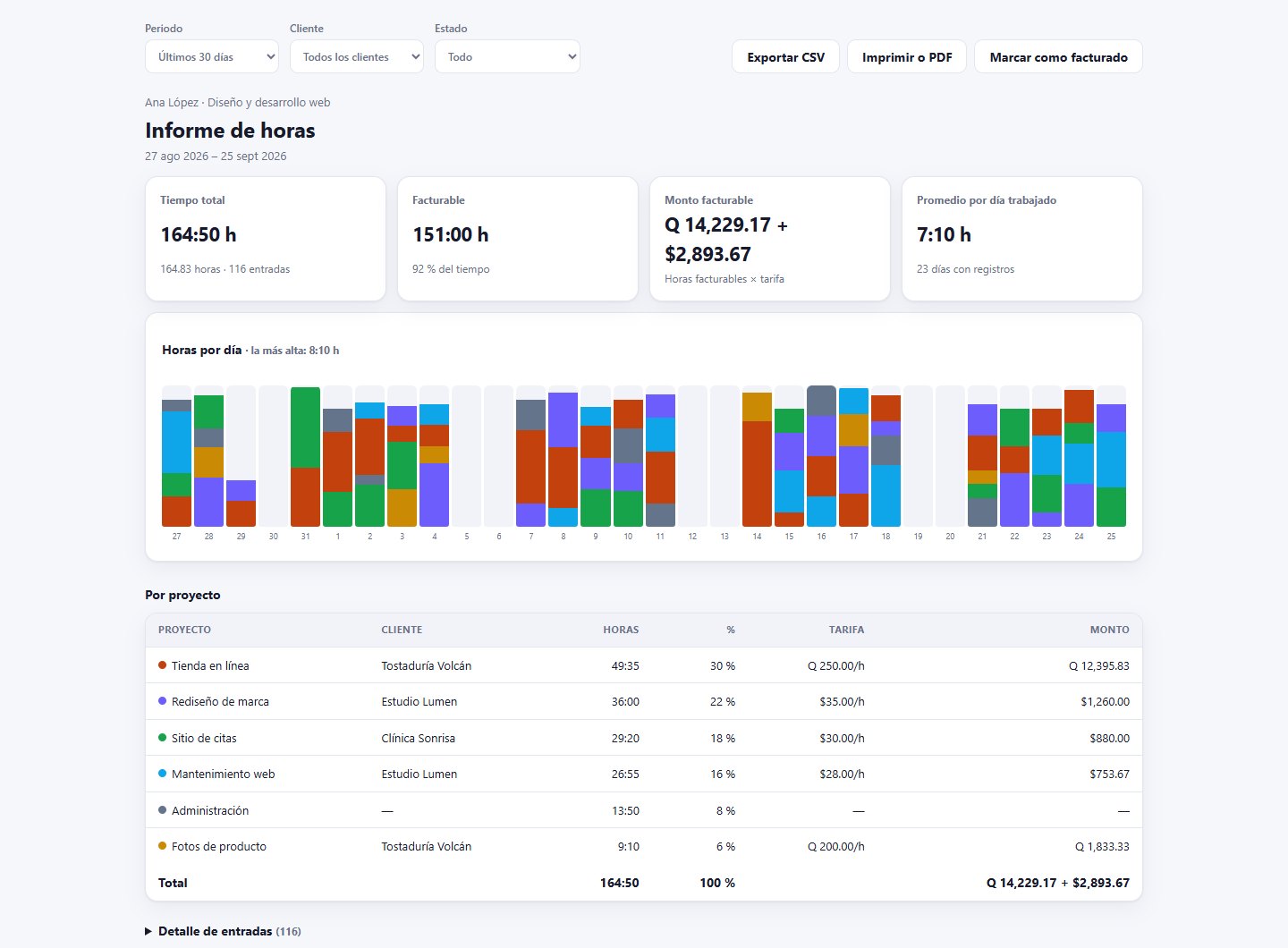The height and width of the screenshot is (948, 1288).
Task: Select the Sitio de citas project name
Action: coord(204,738)
